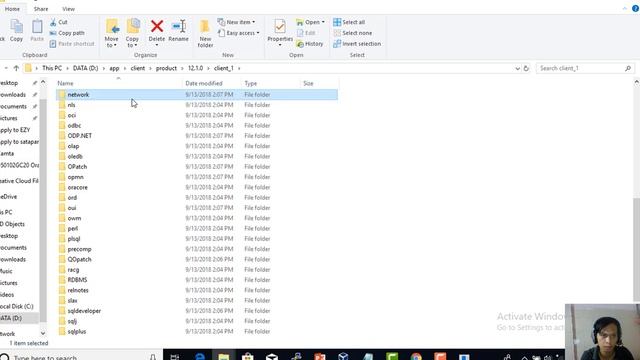This screenshot has width=640, height=360.
Task: Click the Paste ribbon icon
Action: (x=37, y=31)
